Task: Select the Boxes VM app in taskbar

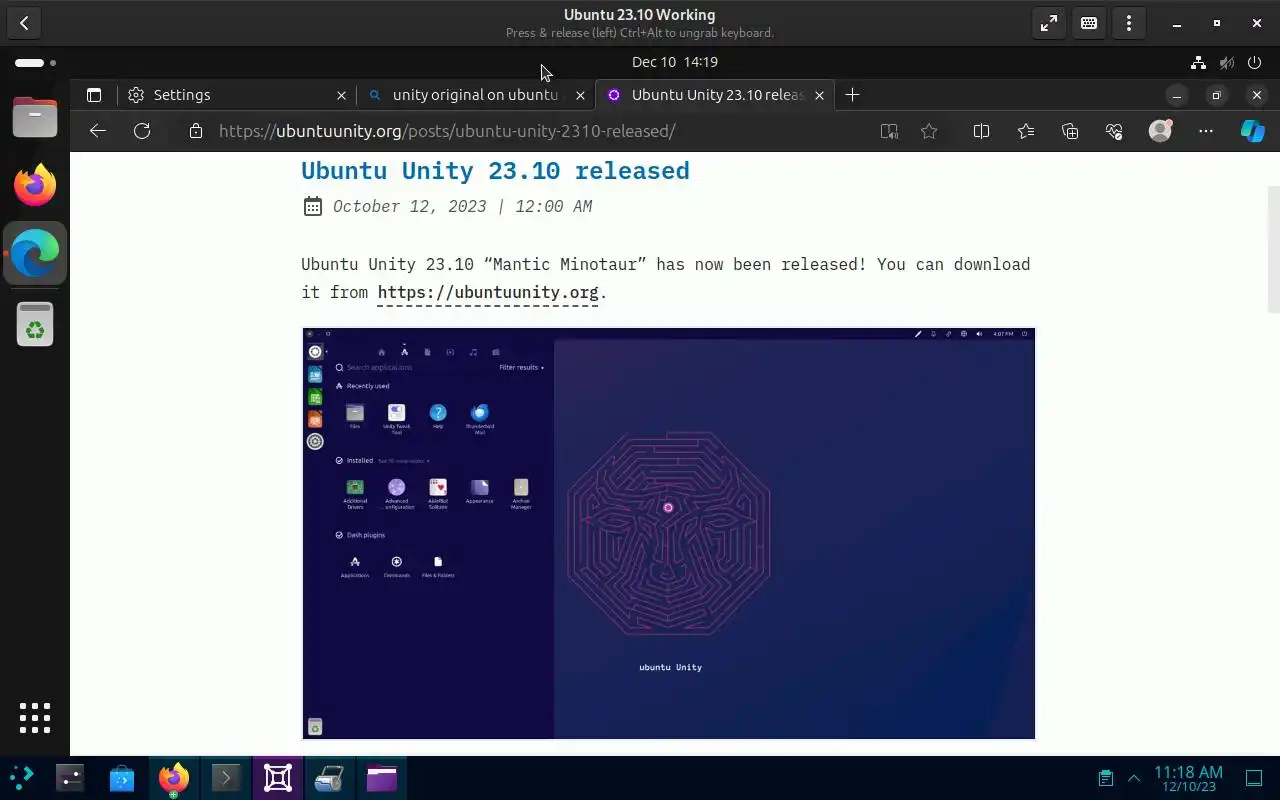Action: click(278, 778)
